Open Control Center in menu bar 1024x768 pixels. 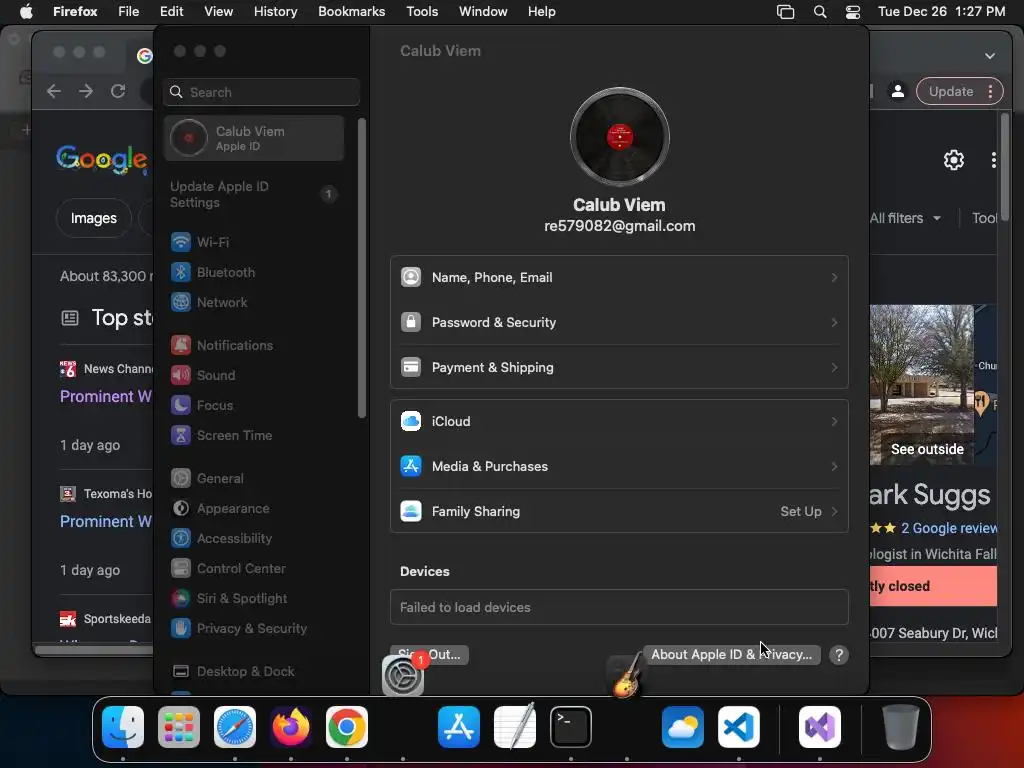[853, 11]
